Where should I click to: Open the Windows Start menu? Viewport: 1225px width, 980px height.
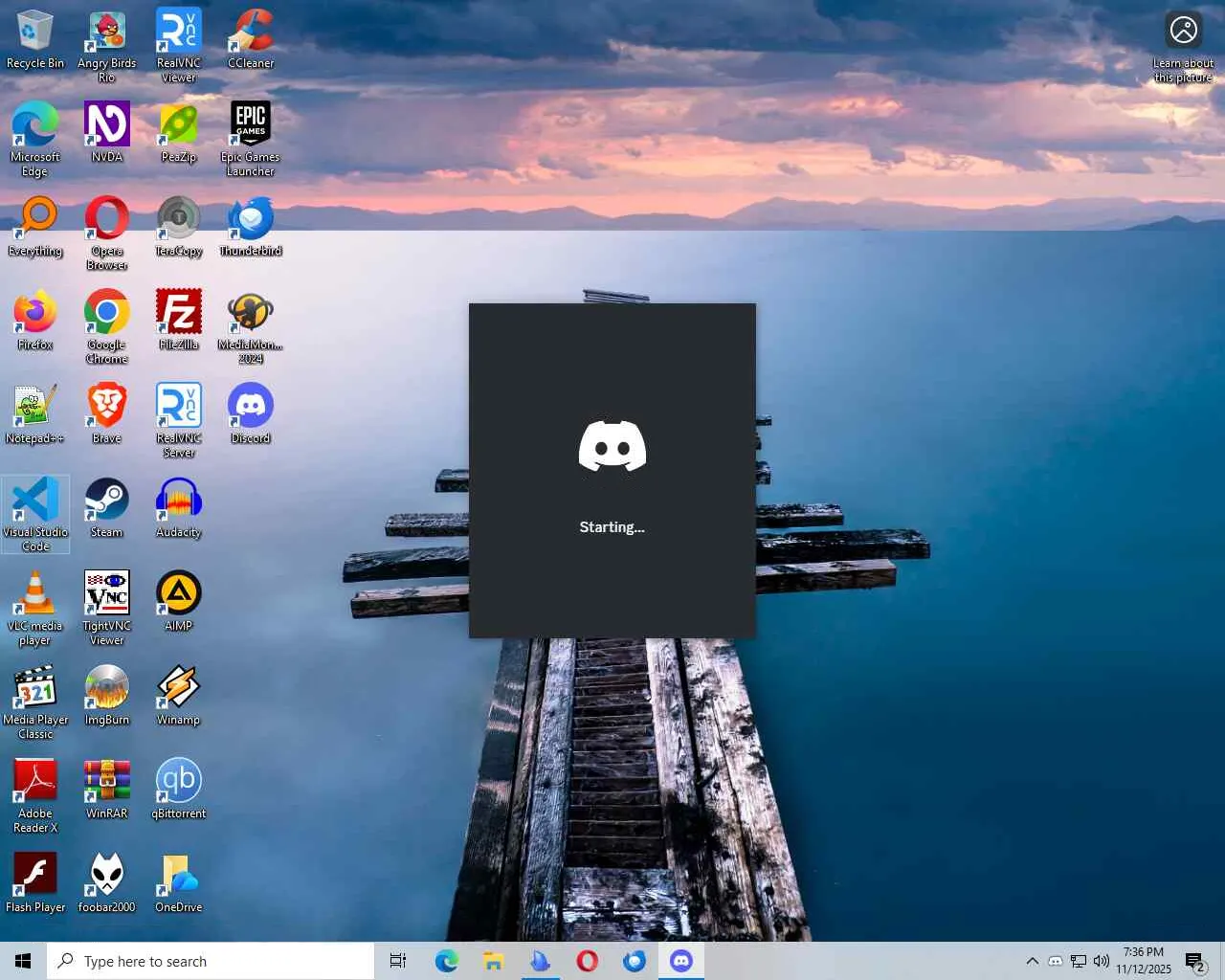(23, 961)
